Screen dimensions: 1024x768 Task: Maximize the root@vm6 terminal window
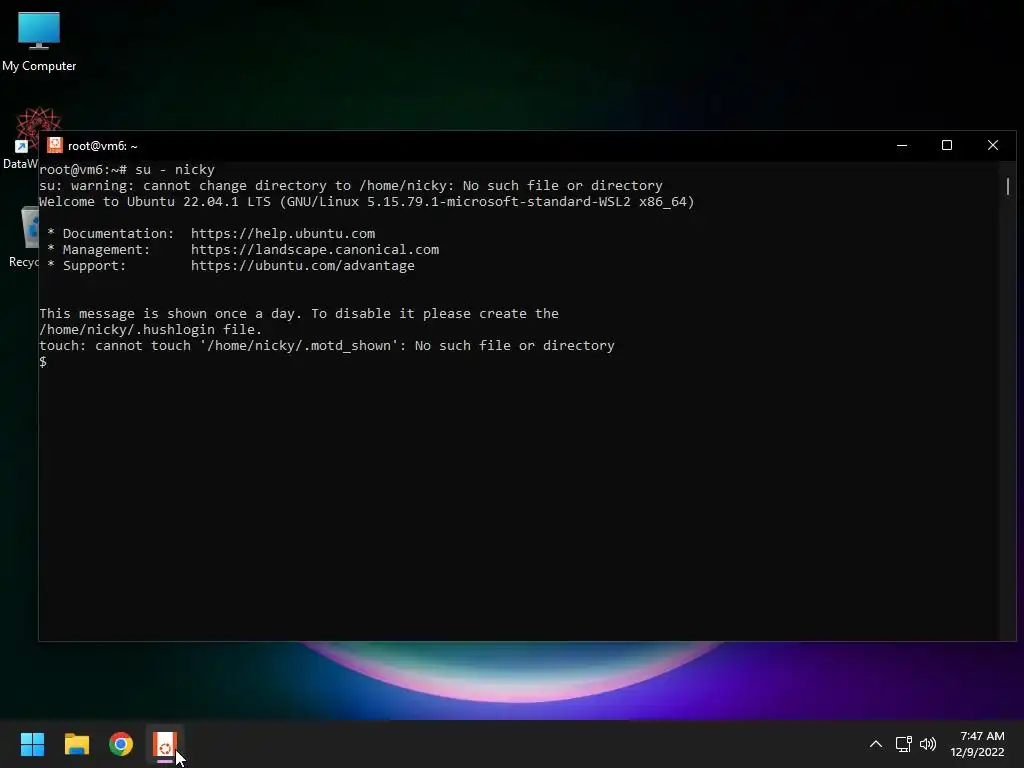[947, 145]
